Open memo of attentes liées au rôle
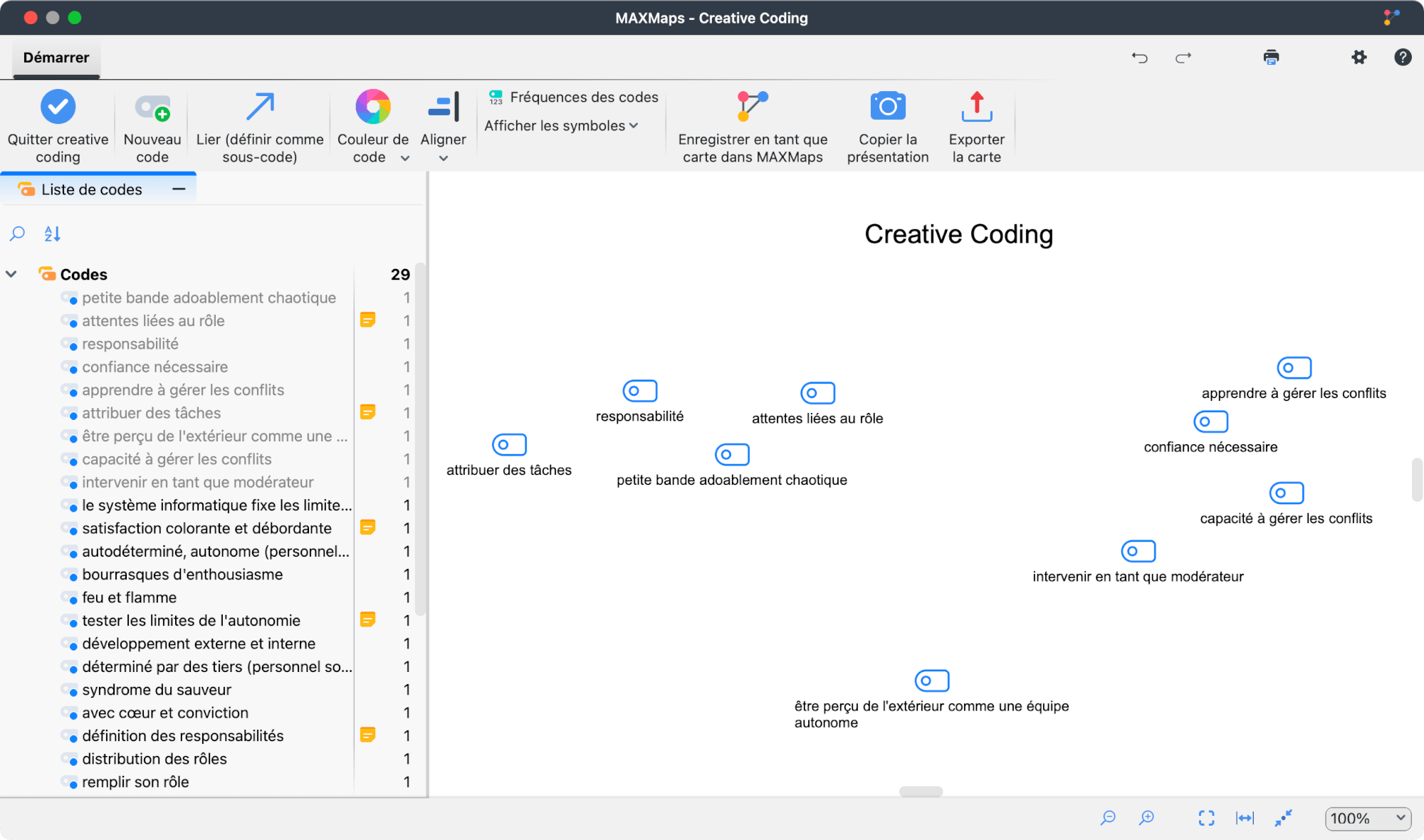The width and height of the screenshot is (1424, 840). point(367,320)
